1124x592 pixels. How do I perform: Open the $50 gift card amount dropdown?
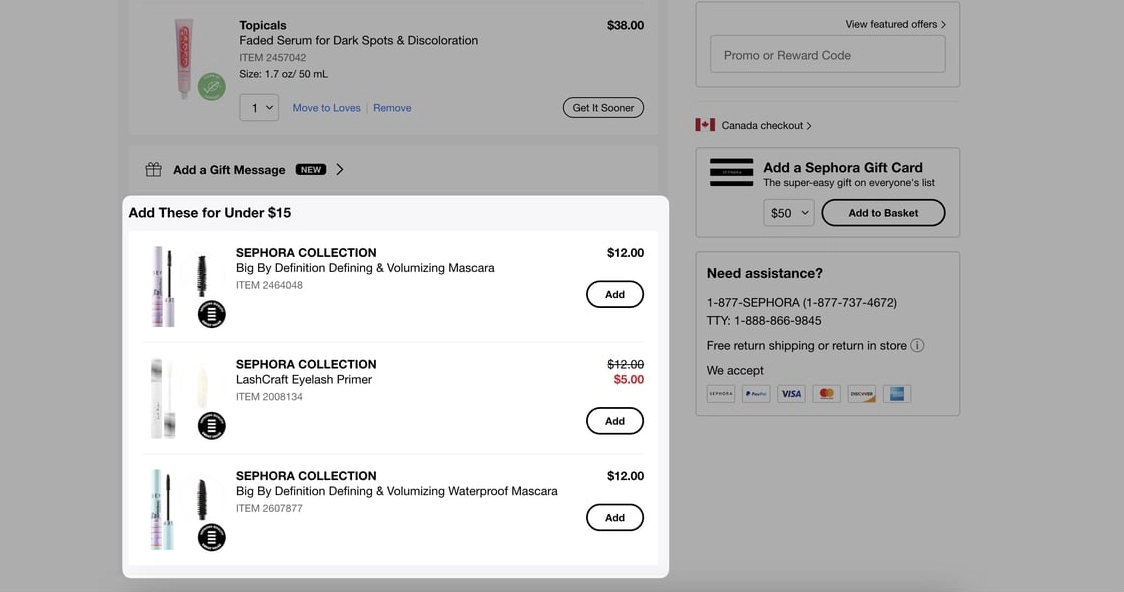pos(788,213)
